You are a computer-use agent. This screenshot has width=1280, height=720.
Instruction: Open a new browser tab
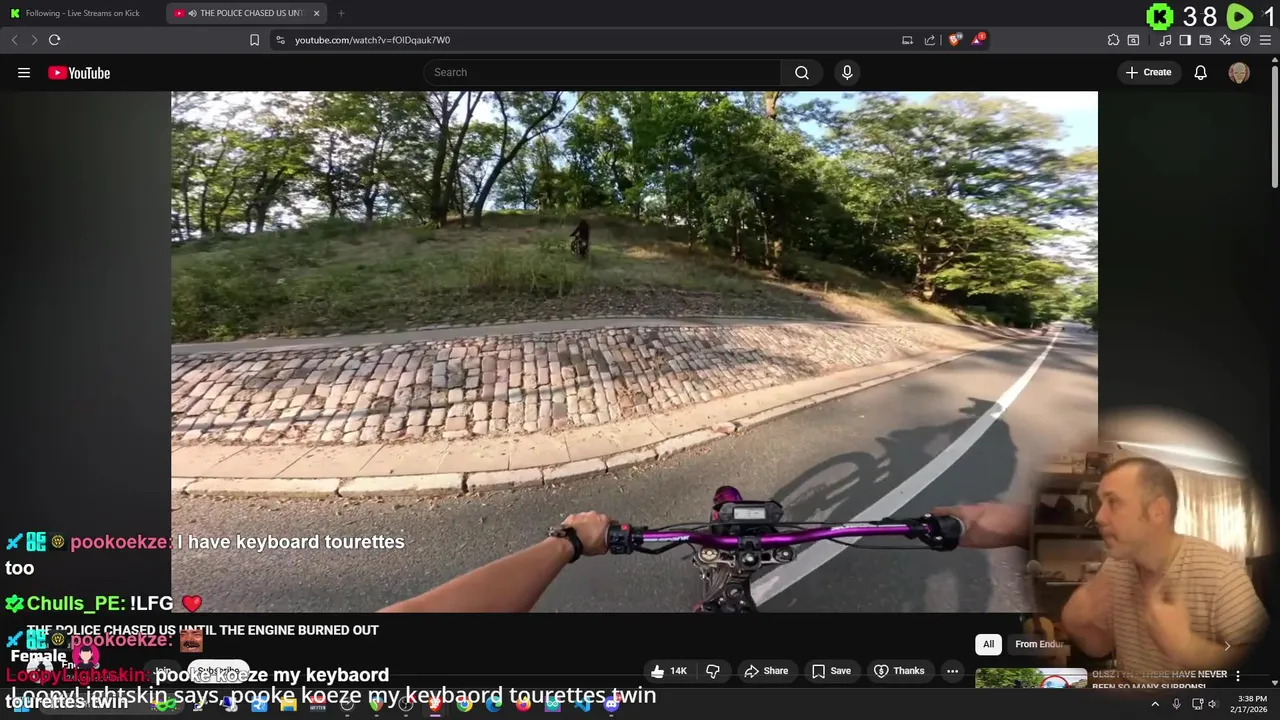(341, 13)
